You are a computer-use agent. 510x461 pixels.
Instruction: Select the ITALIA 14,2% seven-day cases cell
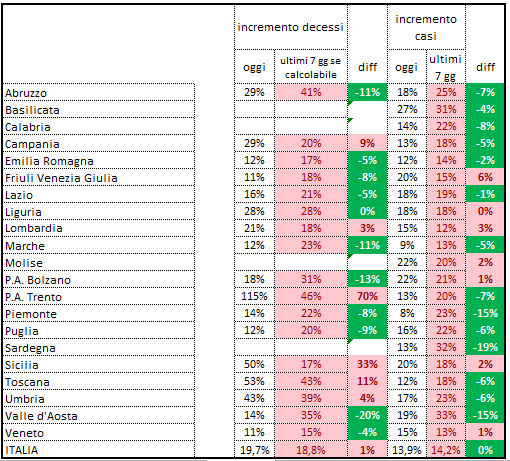[x=446, y=450]
